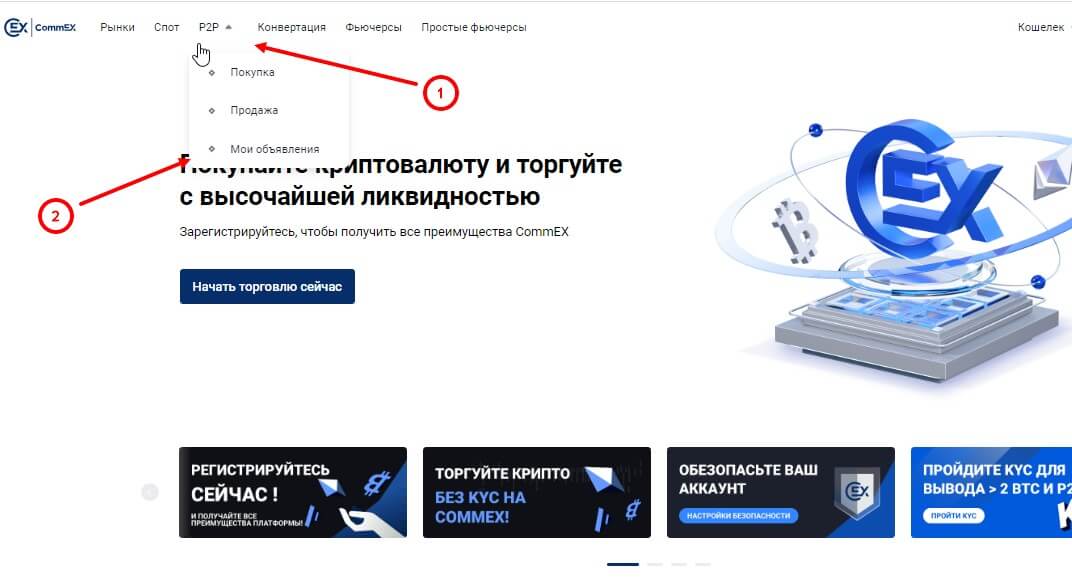Open the Регистрируйтесь сейчас banner

tap(293, 492)
